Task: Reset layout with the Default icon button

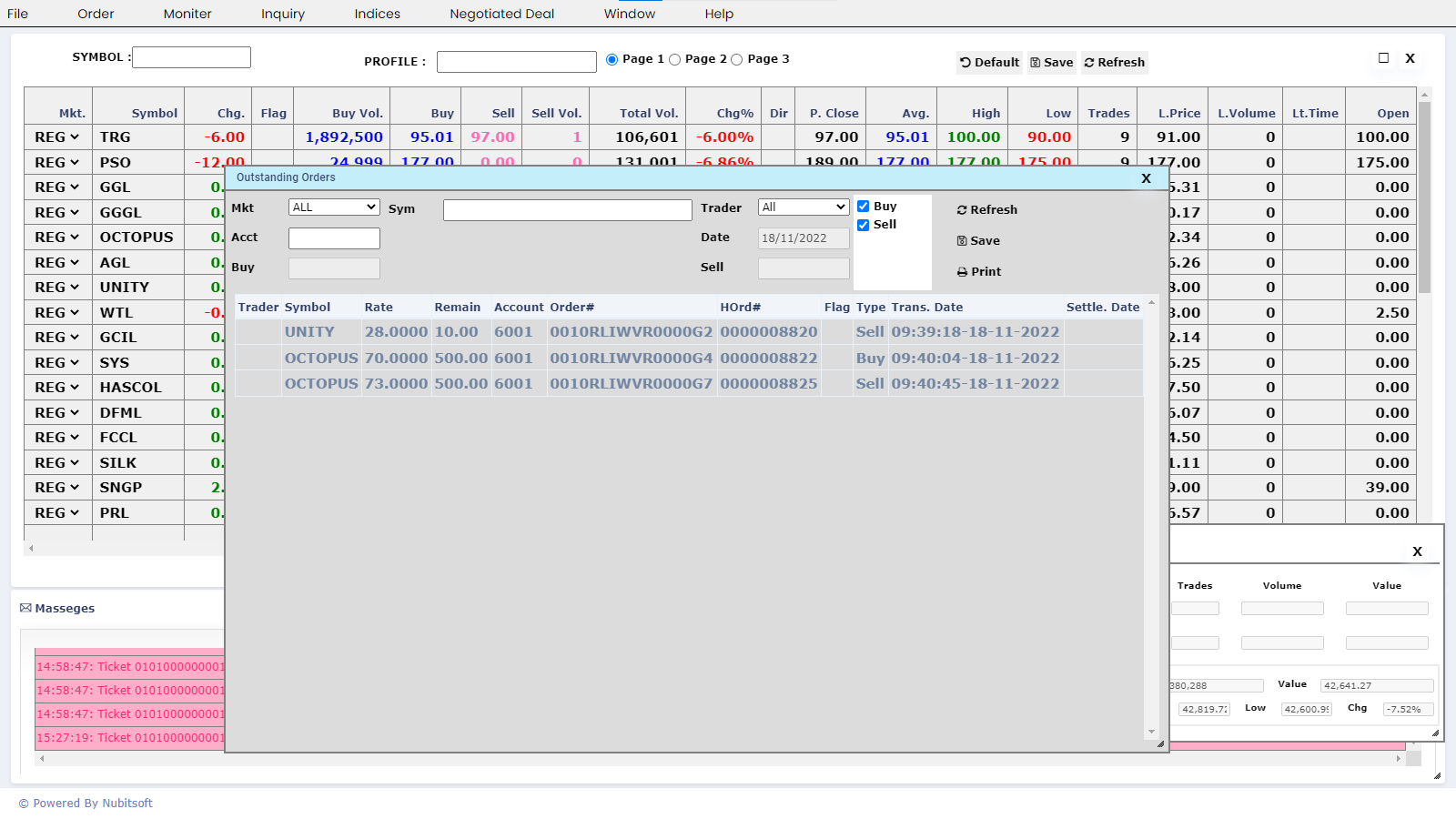Action: pyautogui.click(x=966, y=63)
